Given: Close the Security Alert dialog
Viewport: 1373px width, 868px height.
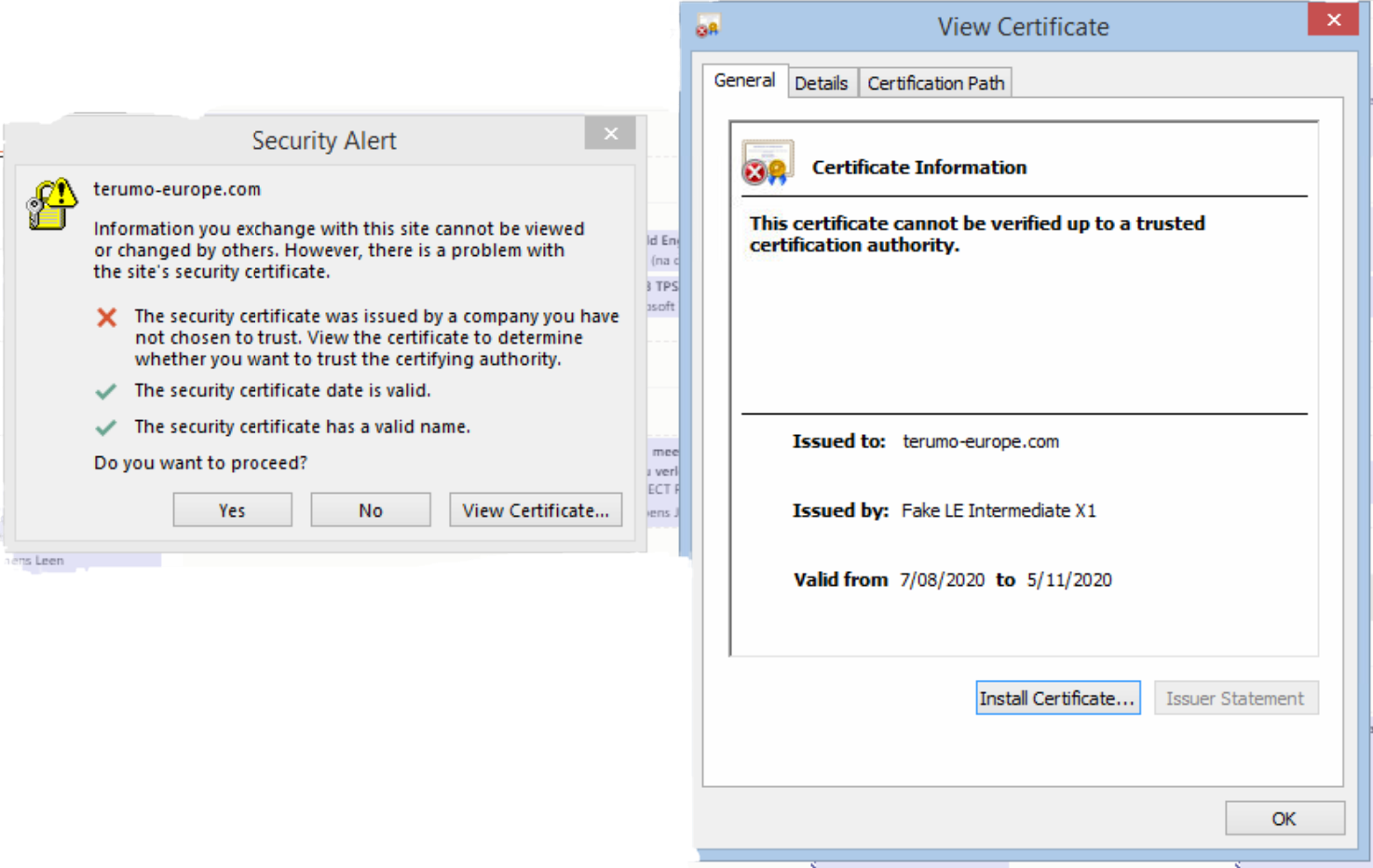Looking at the screenshot, I should click(x=610, y=133).
